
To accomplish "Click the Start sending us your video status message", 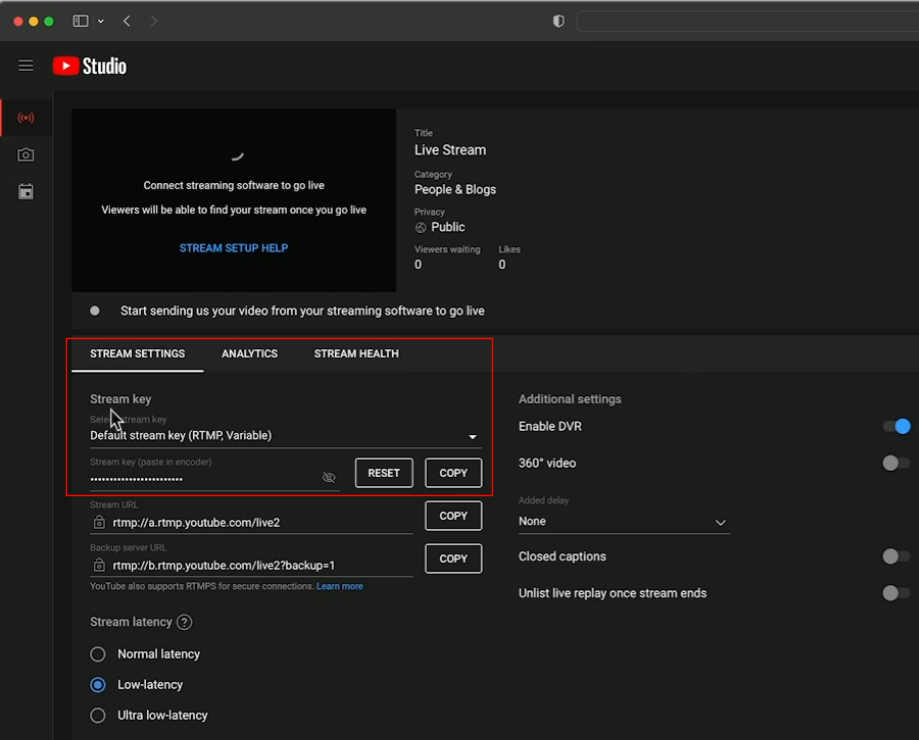I will coord(302,311).
